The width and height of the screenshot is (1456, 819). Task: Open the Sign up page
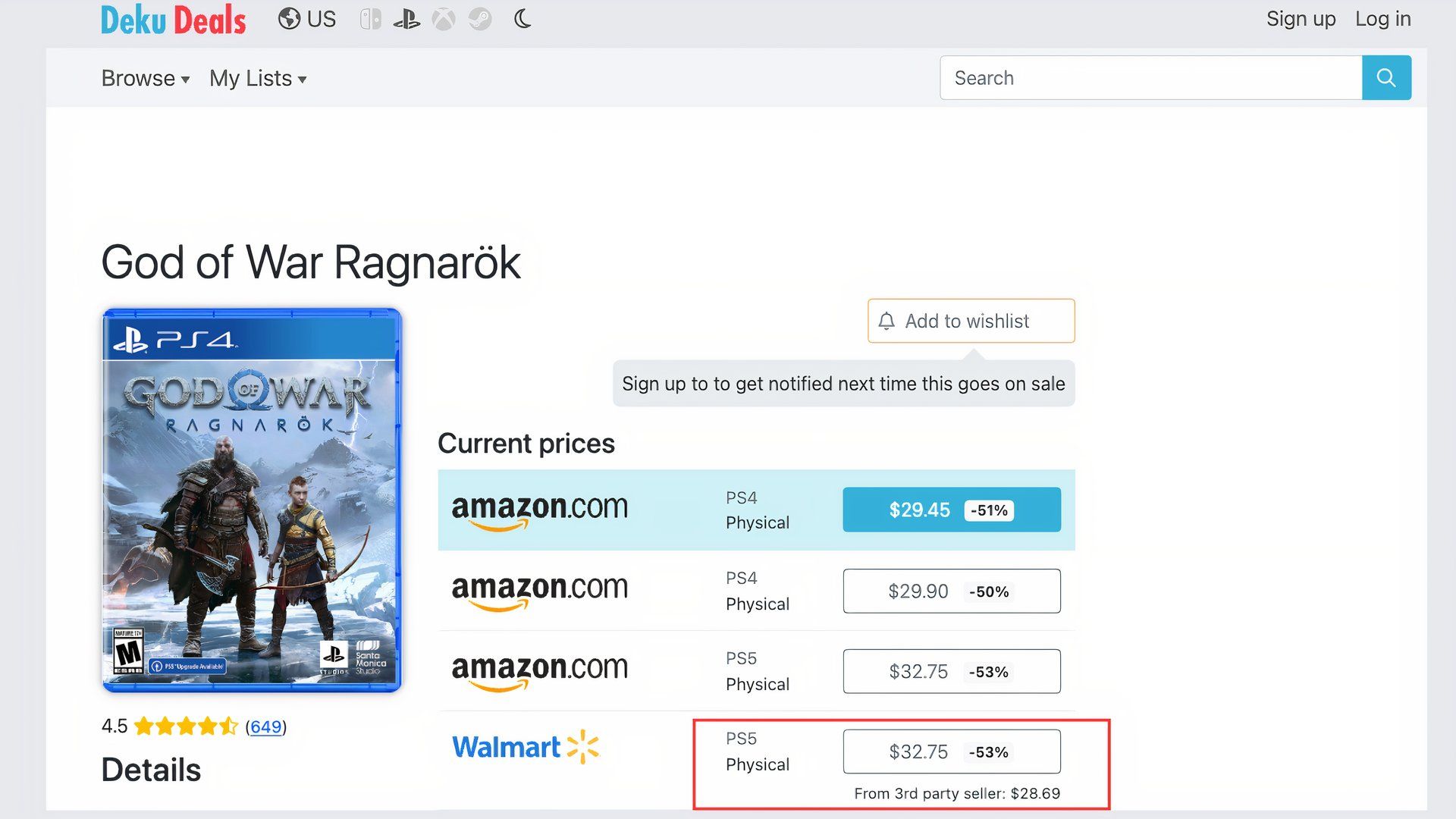[x=1301, y=19]
